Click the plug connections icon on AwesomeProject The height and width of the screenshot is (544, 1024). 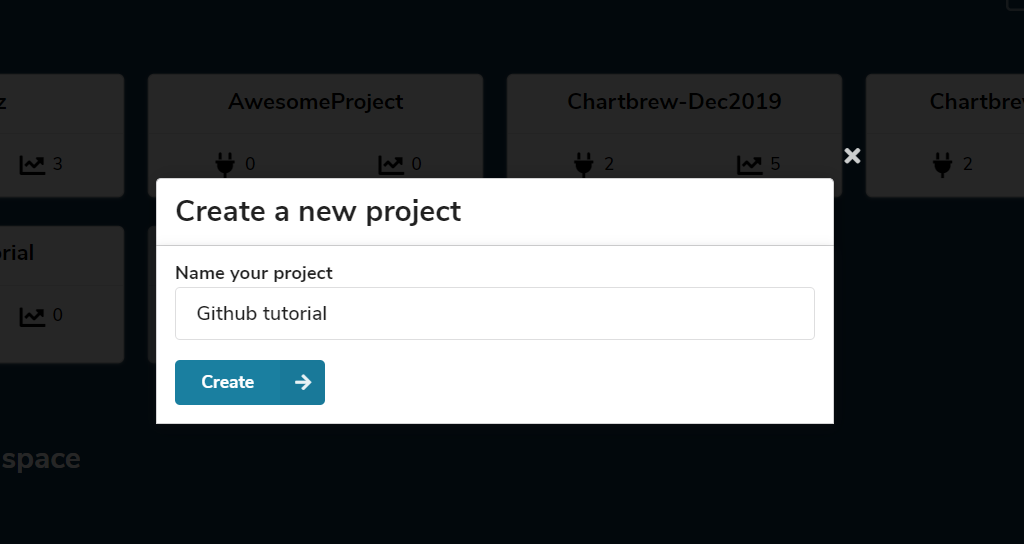[x=224, y=164]
